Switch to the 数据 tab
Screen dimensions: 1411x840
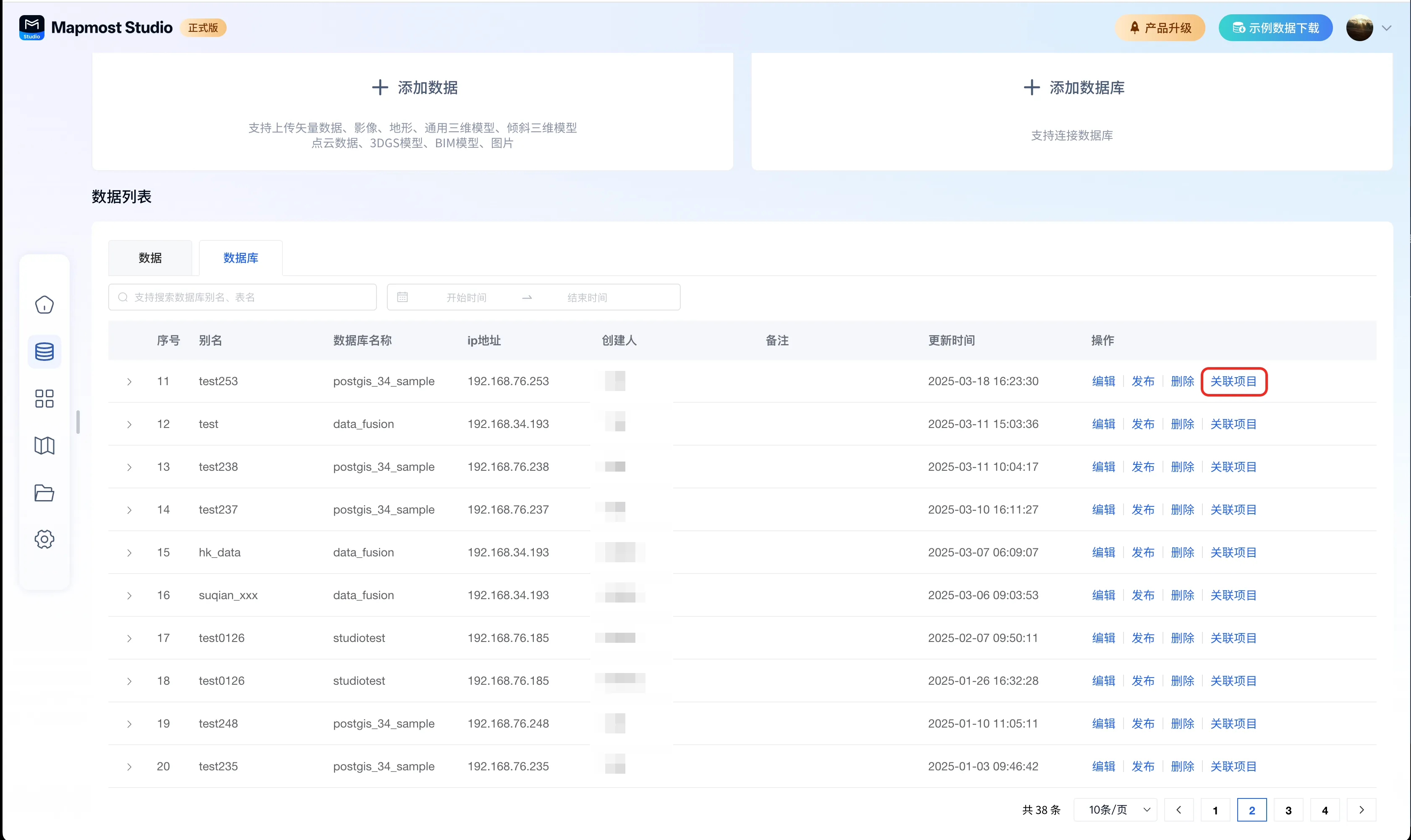click(150, 258)
